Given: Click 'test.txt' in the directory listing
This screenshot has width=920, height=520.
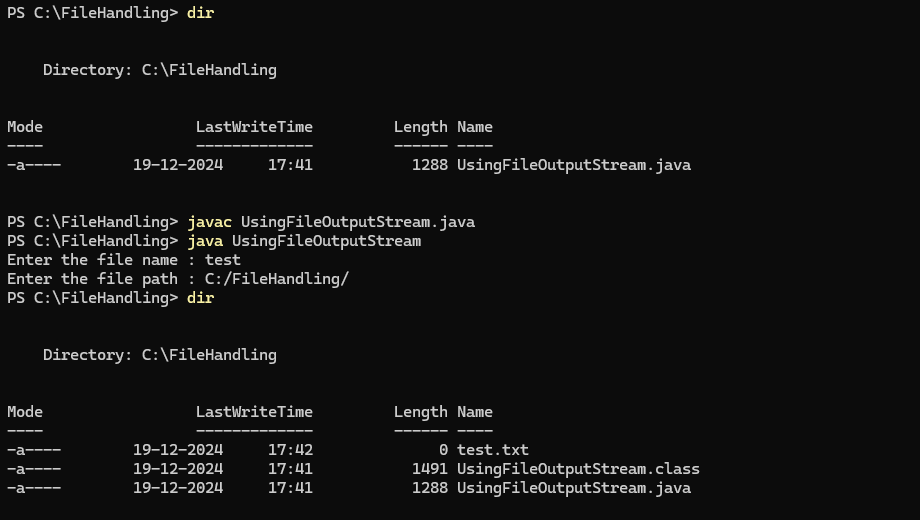Looking at the screenshot, I should [492, 450].
